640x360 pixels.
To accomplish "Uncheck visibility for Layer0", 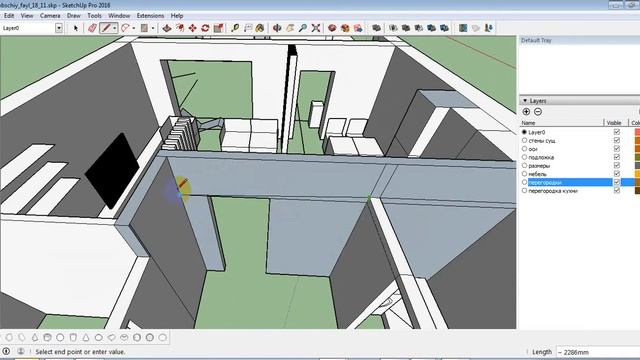I will click(x=617, y=132).
